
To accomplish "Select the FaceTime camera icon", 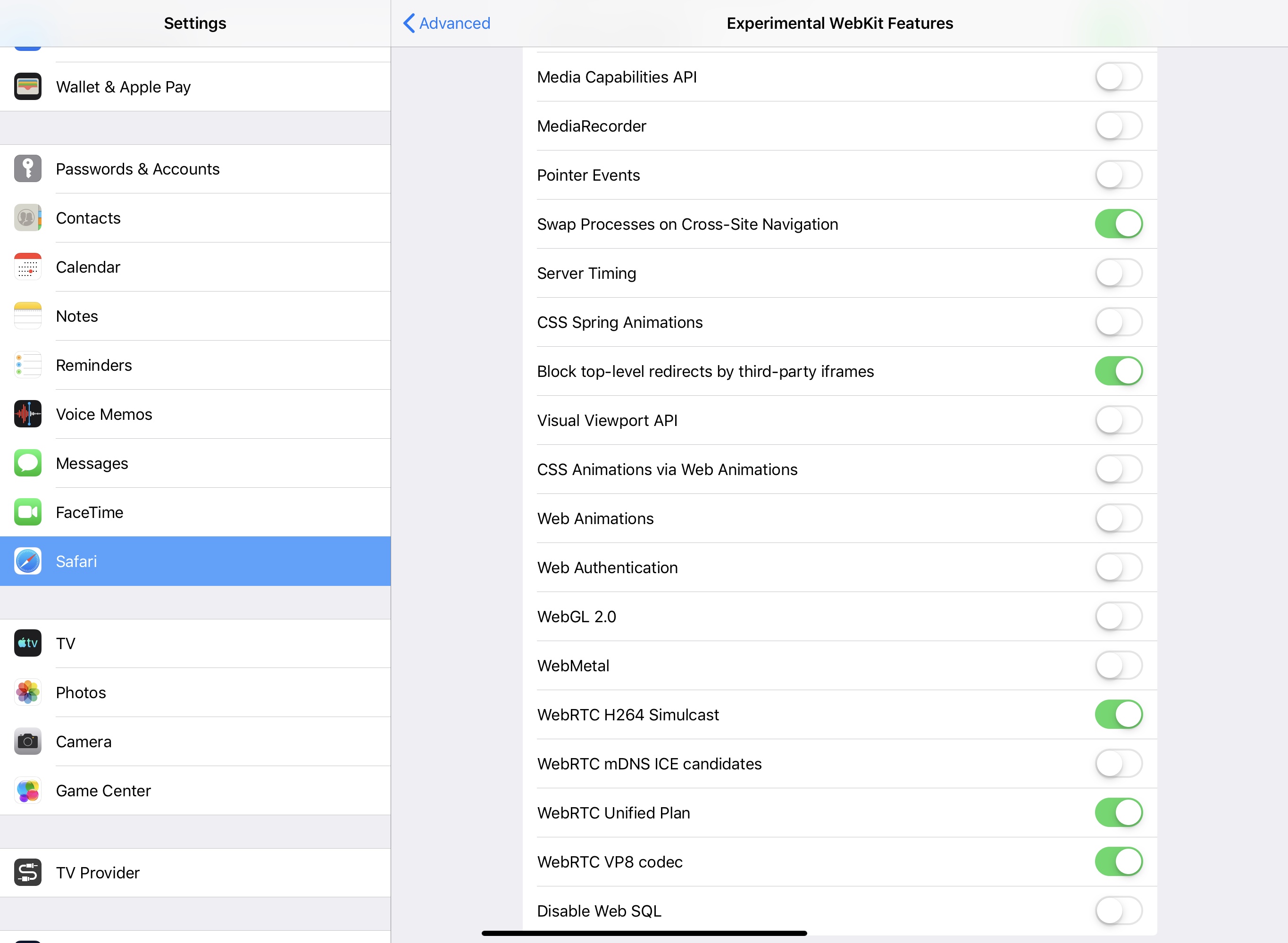I will pyautogui.click(x=27, y=513).
